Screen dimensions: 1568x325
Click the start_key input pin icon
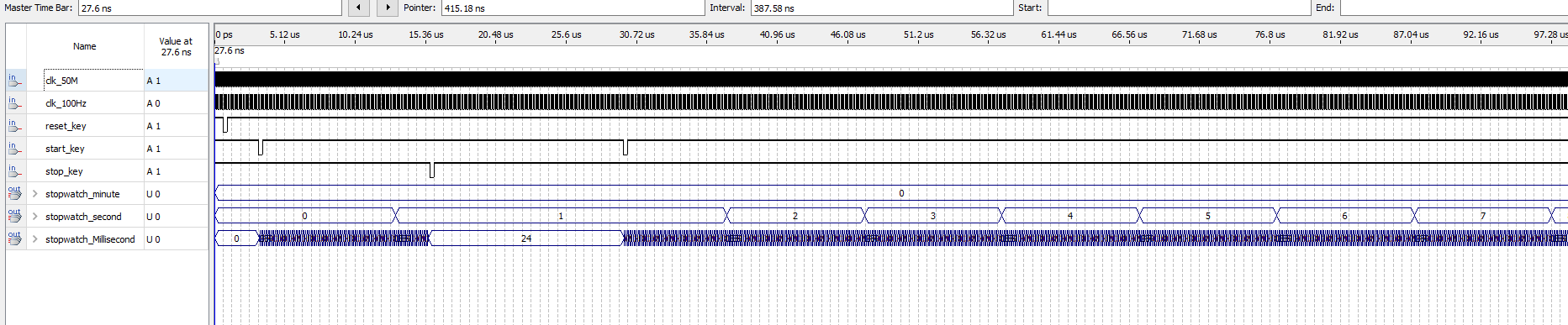click(15, 149)
